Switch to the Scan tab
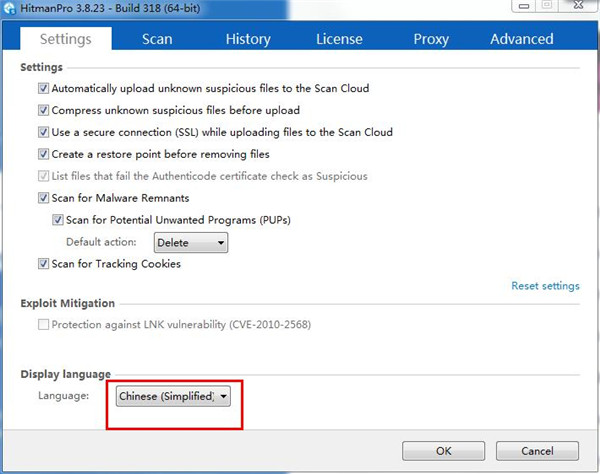The width and height of the screenshot is (600, 474). click(157, 39)
